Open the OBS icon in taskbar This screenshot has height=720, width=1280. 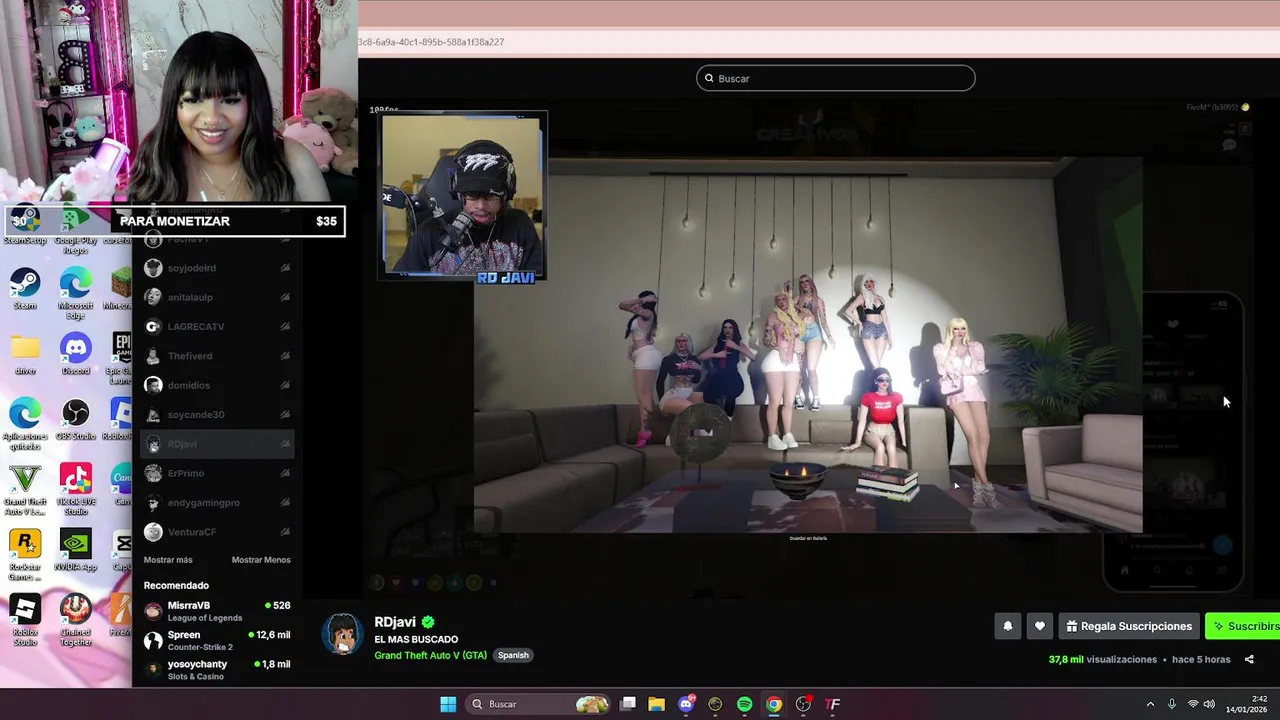point(803,704)
